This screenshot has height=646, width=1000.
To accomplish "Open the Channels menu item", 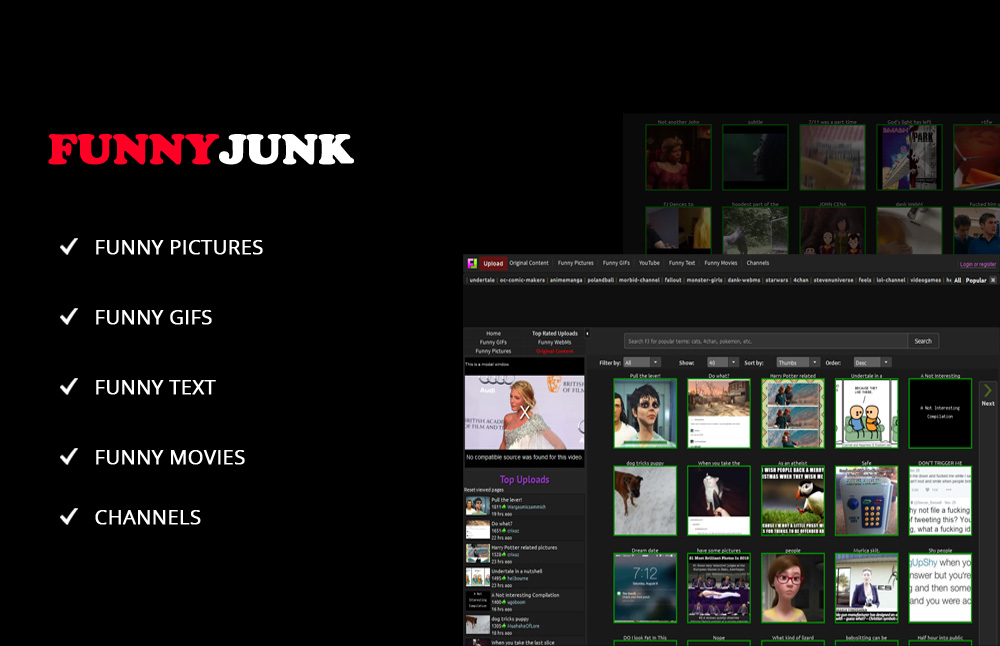I will [x=758, y=263].
